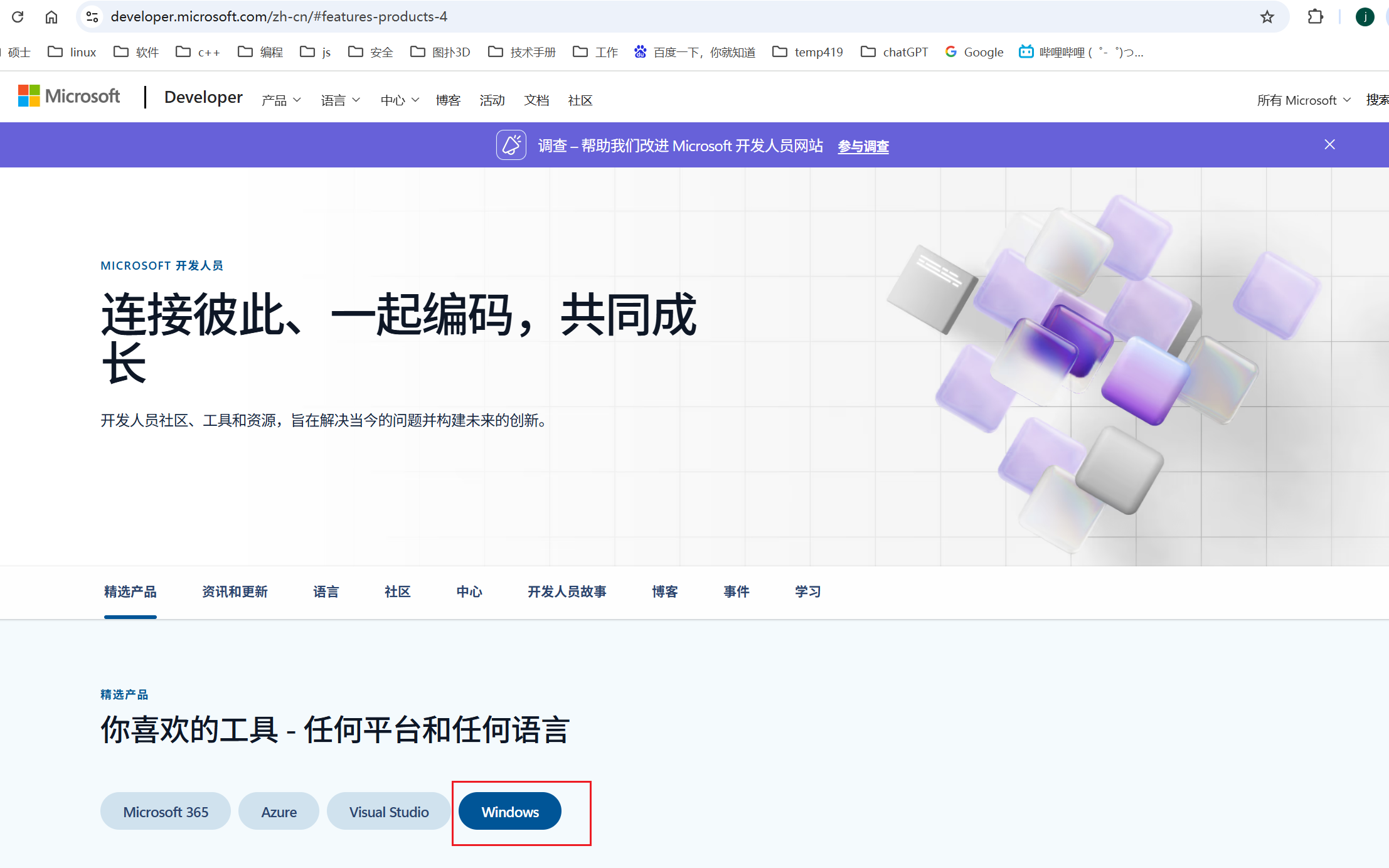This screenshot has height=868, width=1389.
Task: Click the profile avatar in the browser toolbar
Action: [x=1365, y=16]
